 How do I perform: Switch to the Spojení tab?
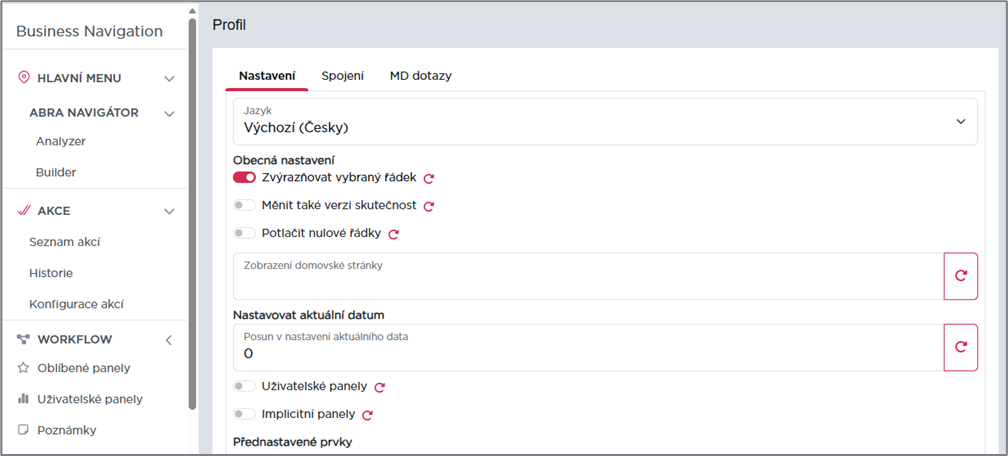(343, 76)
